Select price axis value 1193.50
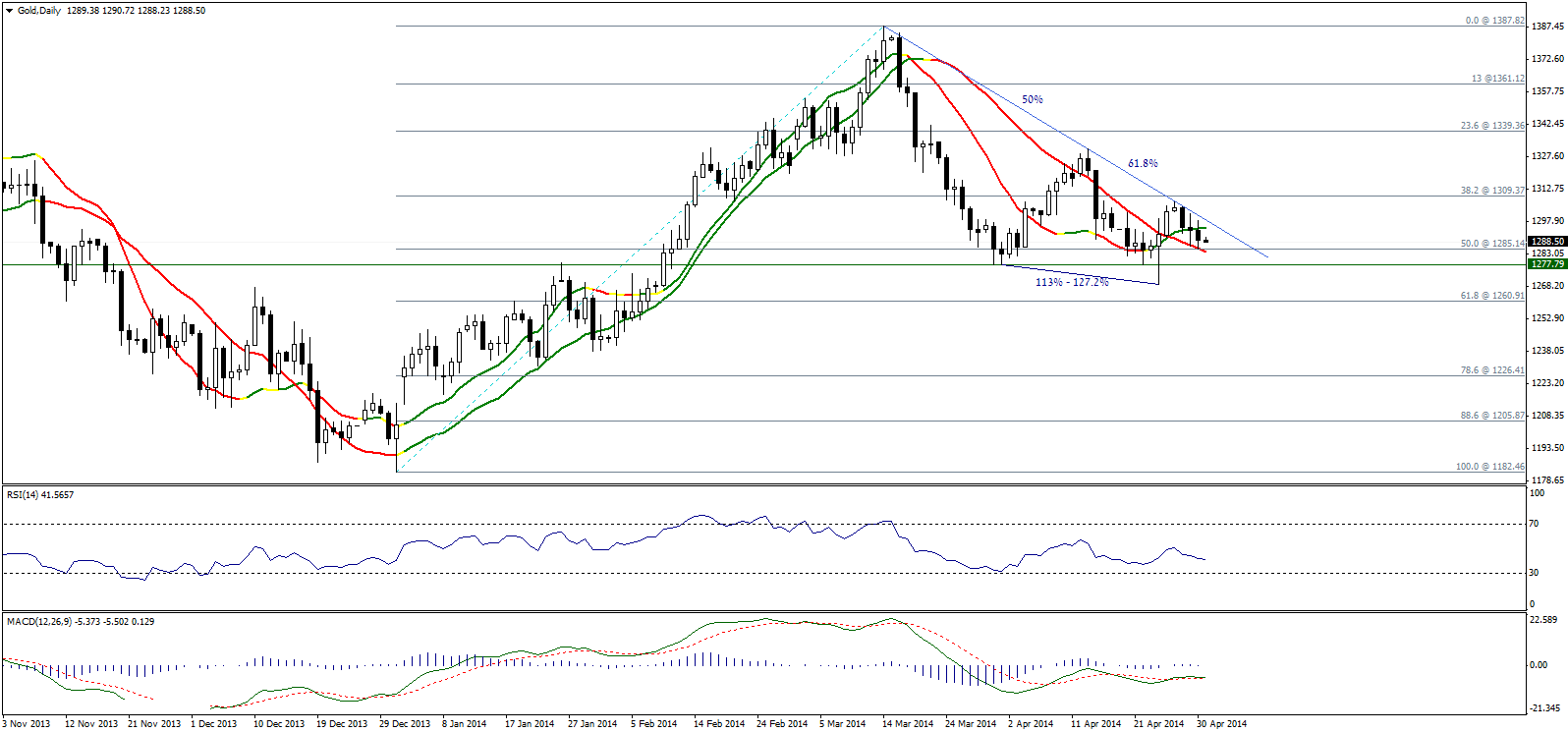 (x=1548, y=448)
